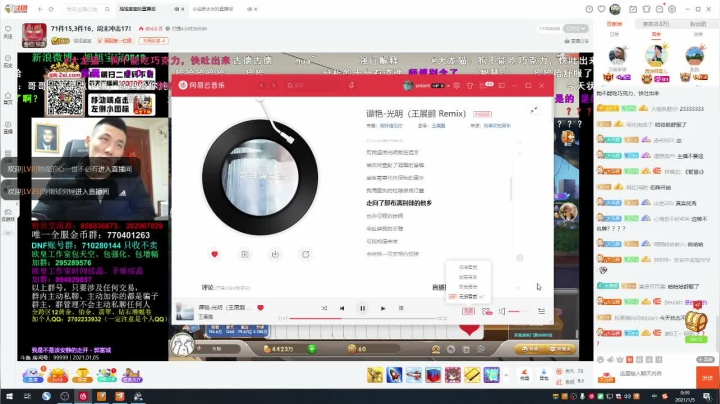Open the source link under the song title
The width and height of the screenshot is (720, 404).
497,126
